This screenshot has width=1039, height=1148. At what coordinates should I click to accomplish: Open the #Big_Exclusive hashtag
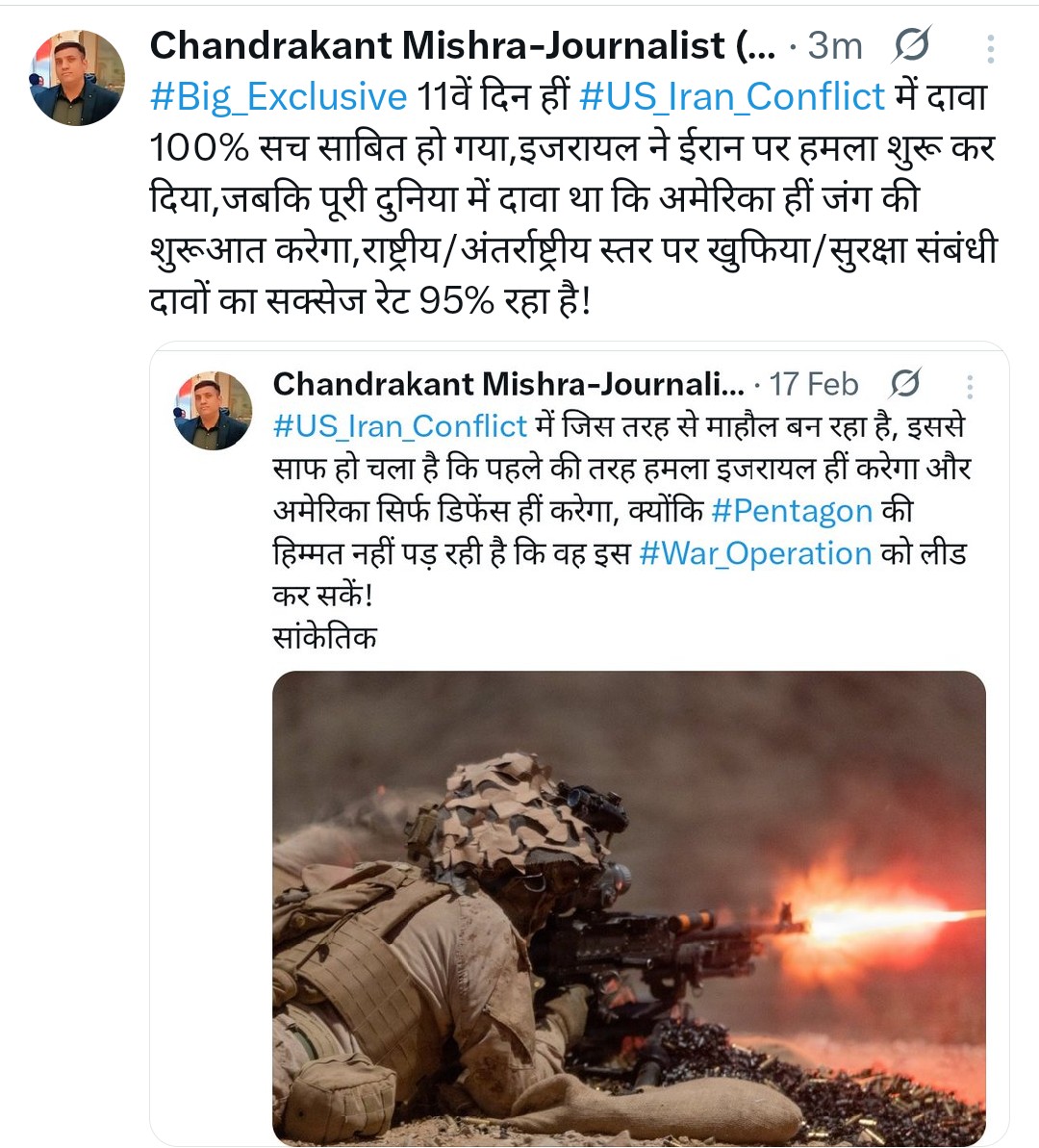click(x=278, y=97)
